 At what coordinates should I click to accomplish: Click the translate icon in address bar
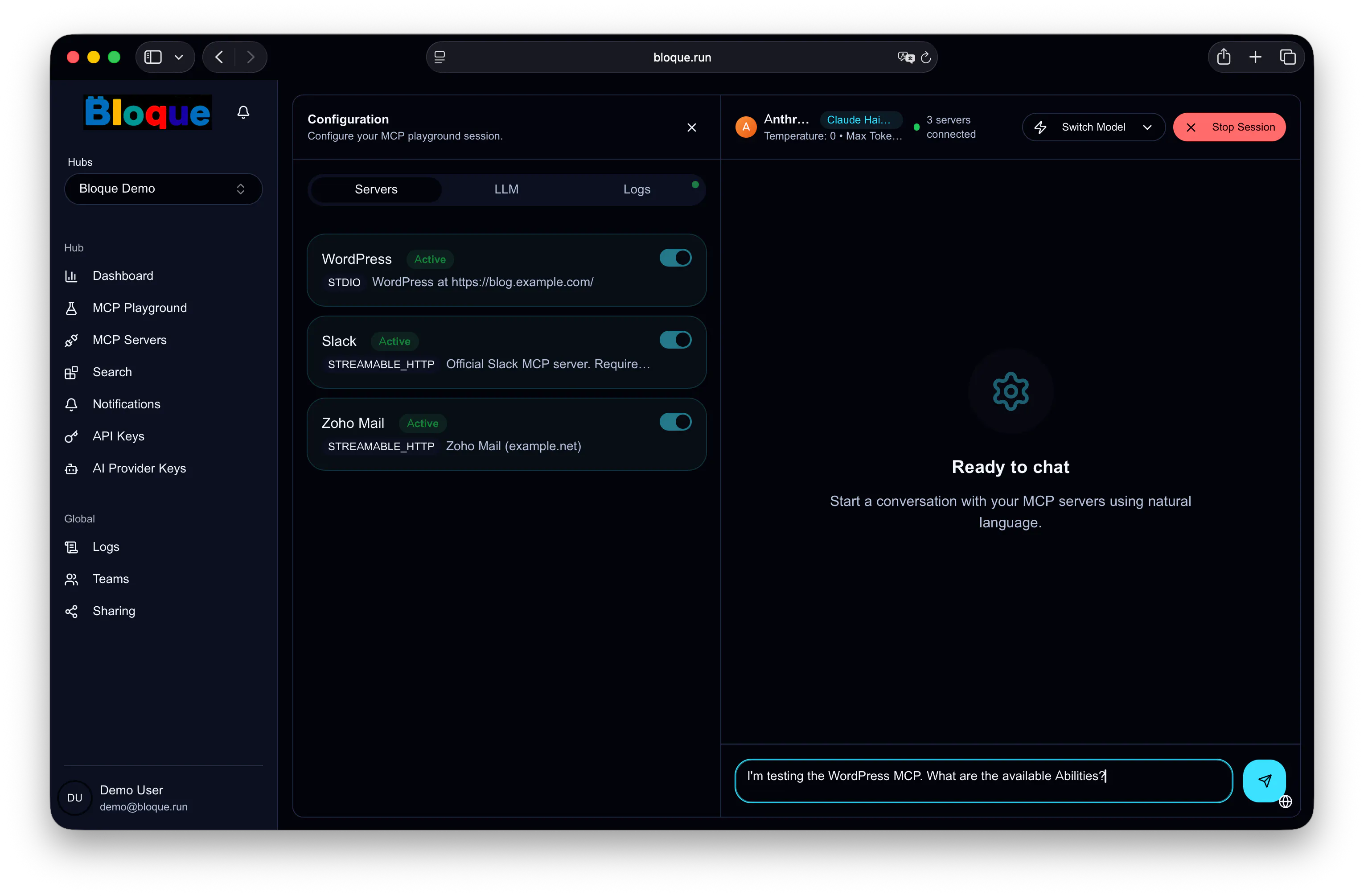[x=905, y=58]
